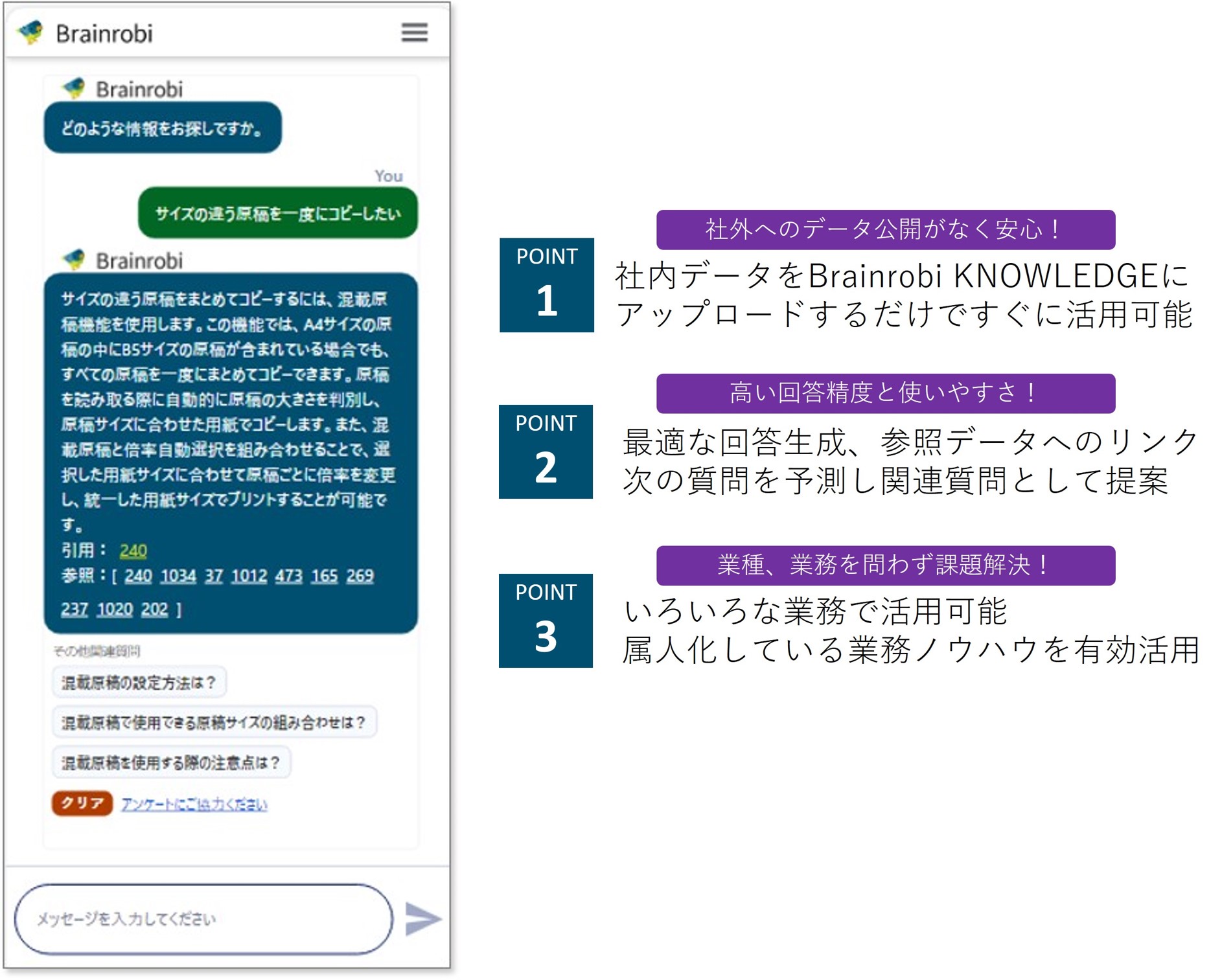Click the POINT 2 box
The height and width of the screenshot is (980, 1222).
pos(546,451)
